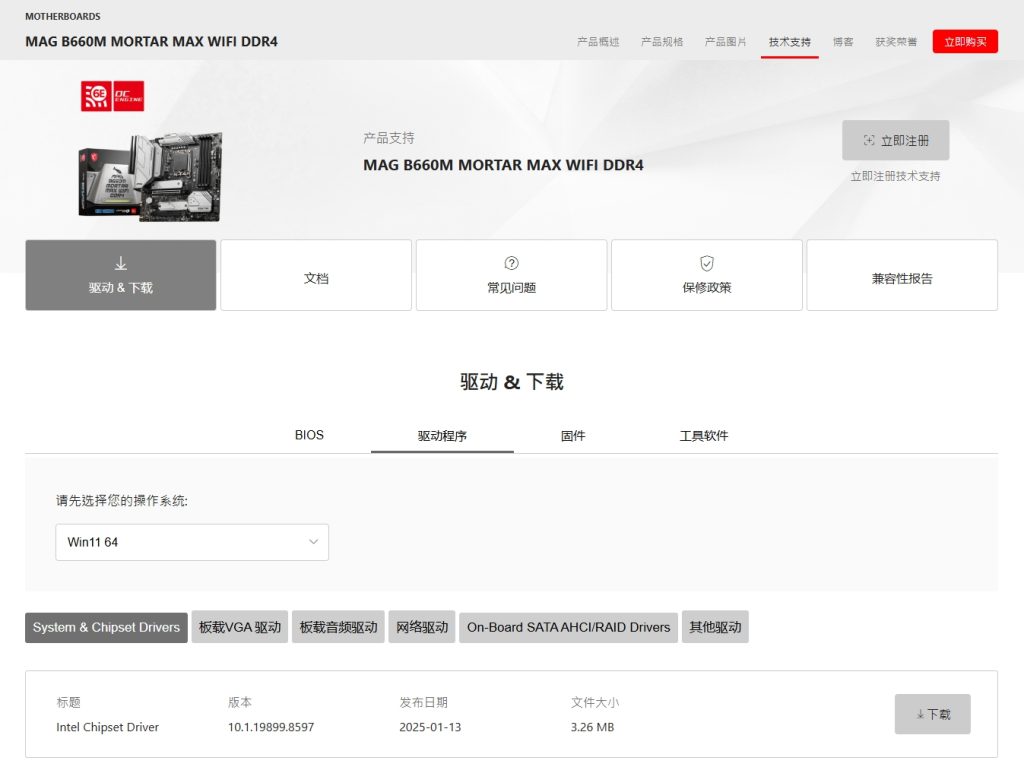Switch to the 产品规格 tab
This screenshot has height=770, width=1024.
coord(662,42)
